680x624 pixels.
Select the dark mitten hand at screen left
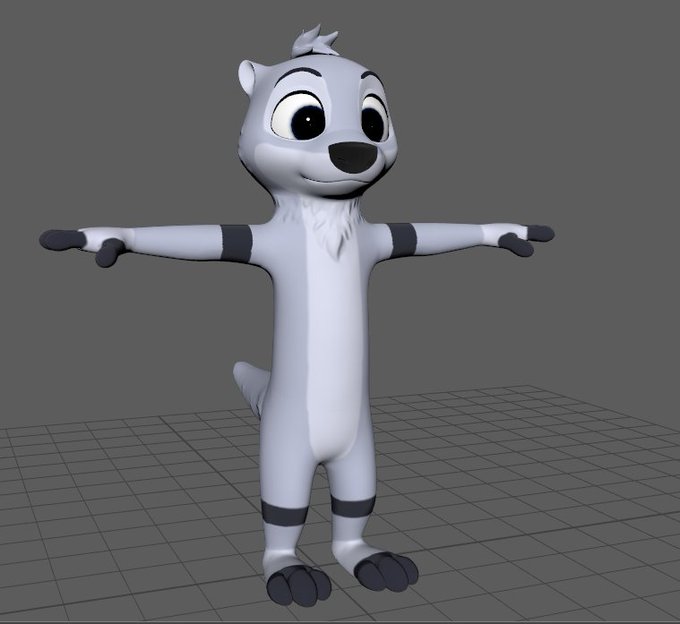tap(82, 248)
